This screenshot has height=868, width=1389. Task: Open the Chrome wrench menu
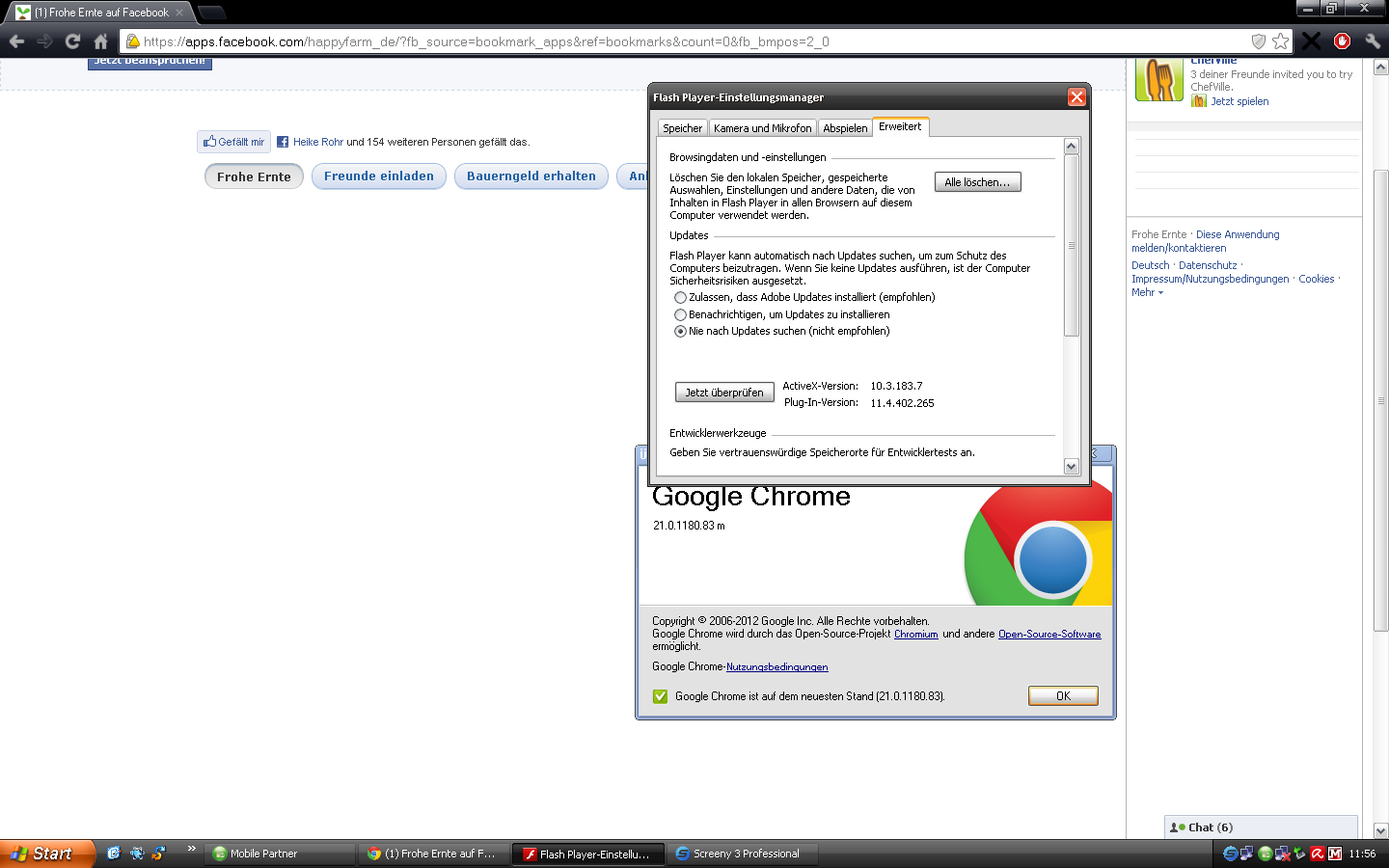[1373, 41]
